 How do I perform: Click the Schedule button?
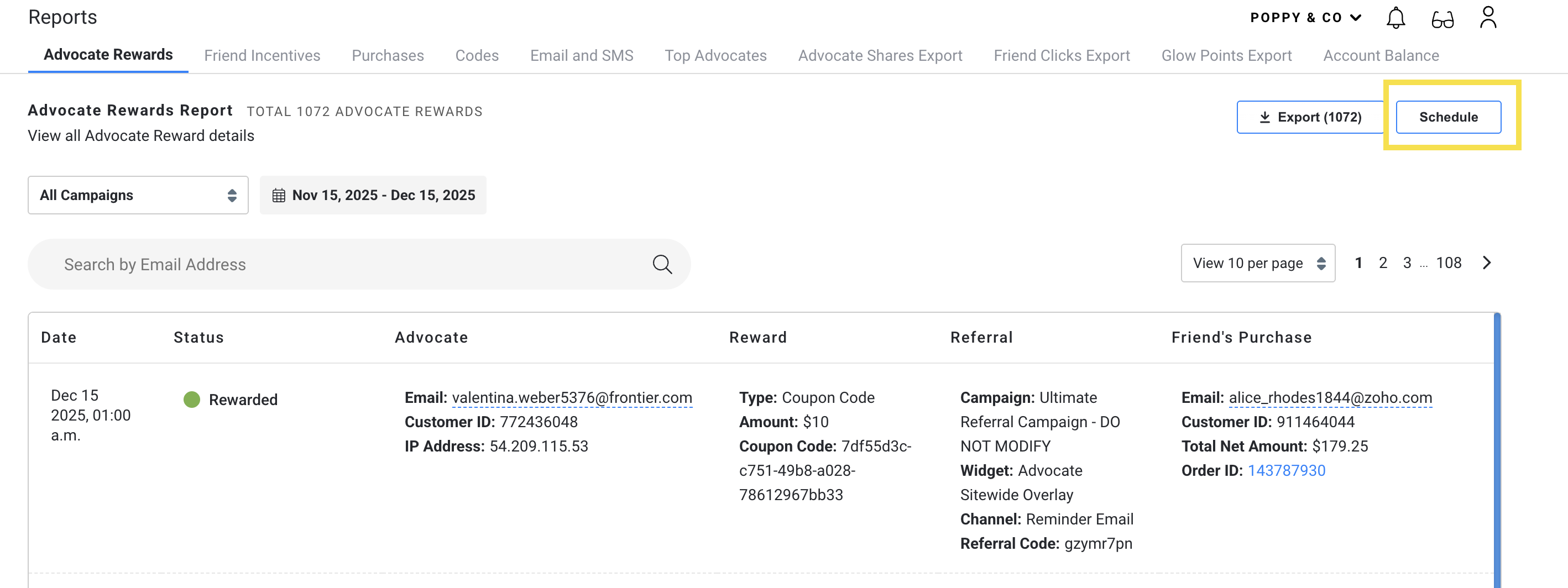click(x=1447, y=117)
